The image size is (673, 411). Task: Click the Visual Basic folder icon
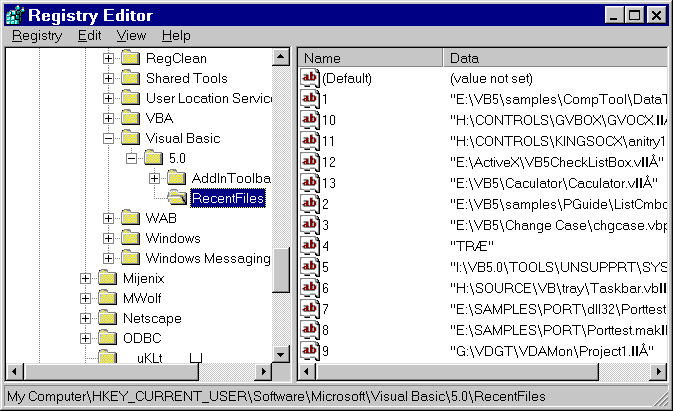tap(130, 138)
